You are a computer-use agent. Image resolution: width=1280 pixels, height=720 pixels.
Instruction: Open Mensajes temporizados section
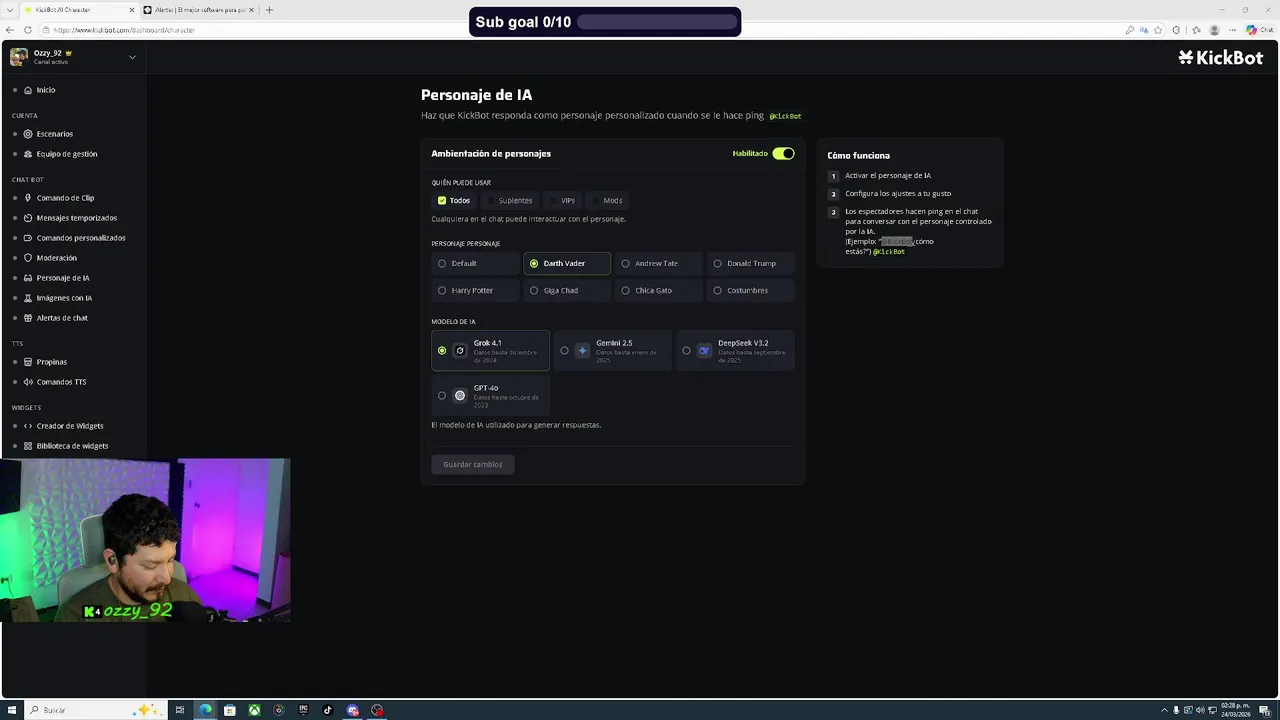76,218
